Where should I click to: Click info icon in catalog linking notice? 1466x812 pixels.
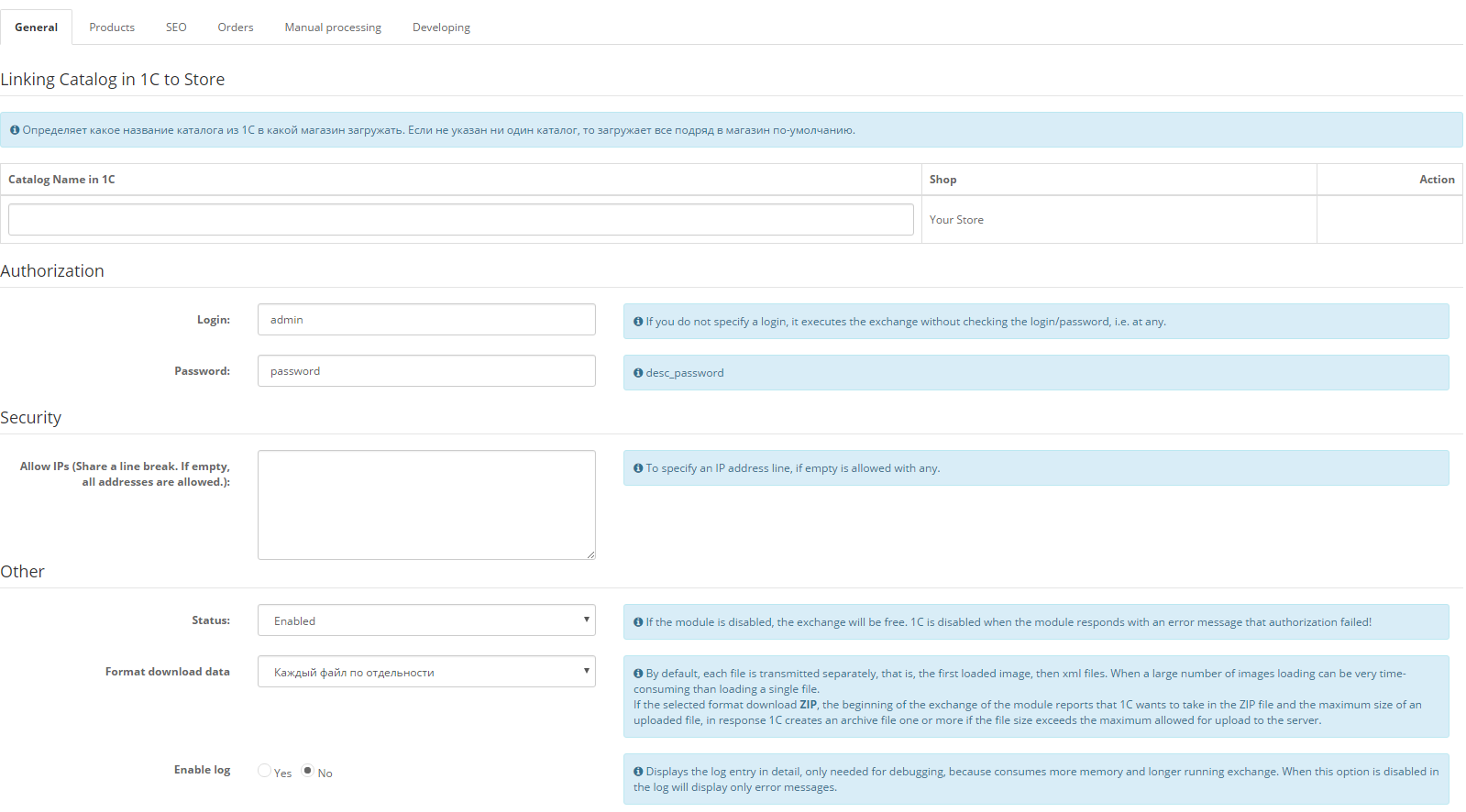[x=15, y=130]
